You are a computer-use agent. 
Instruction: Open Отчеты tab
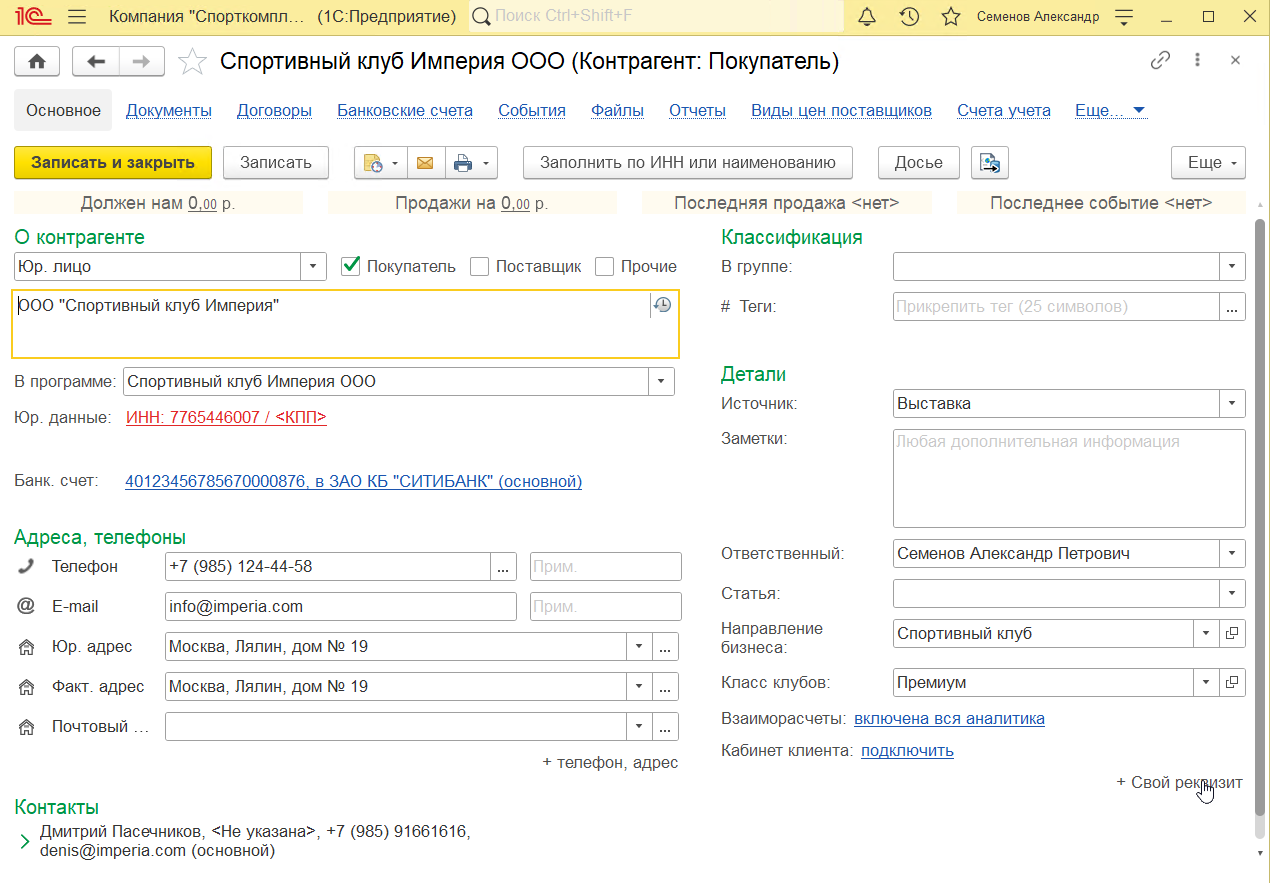(697, 110)
